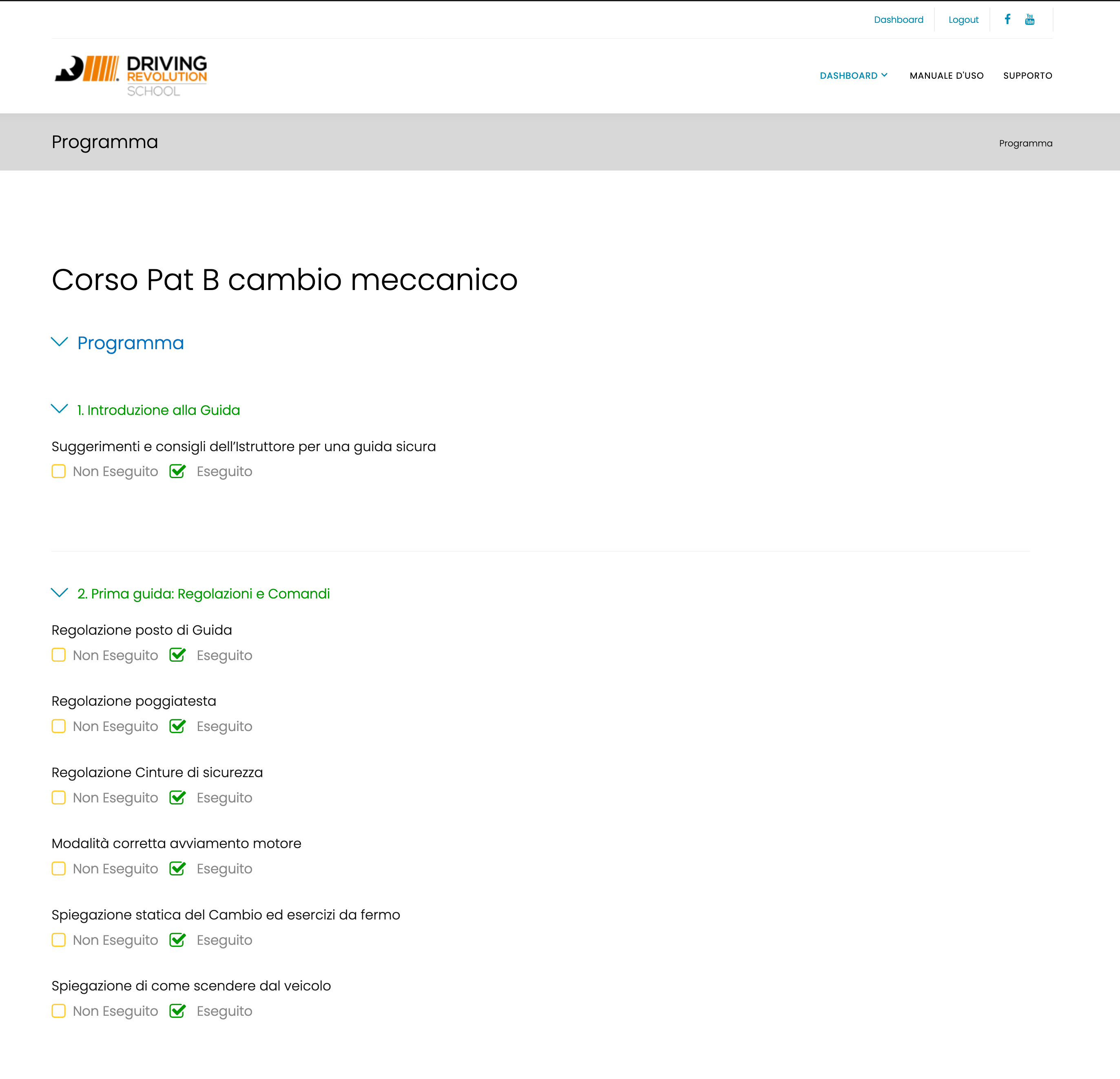Image resolution: width=1120 pixels, height=1079 pixels.
Task: Open the MANUALE D'USO menu item
Action: click(946, 75)
